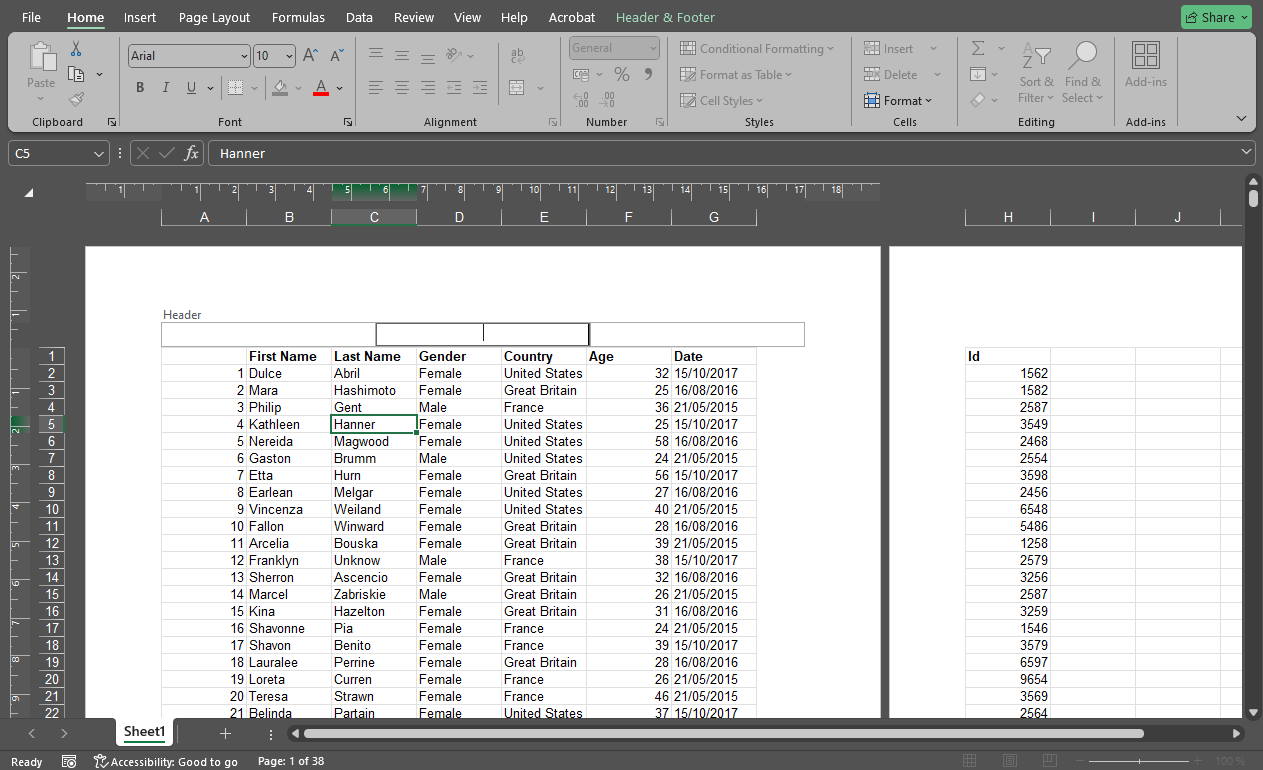Switch to the Page Layout tab
The image size is (1263, 770).
215,17
